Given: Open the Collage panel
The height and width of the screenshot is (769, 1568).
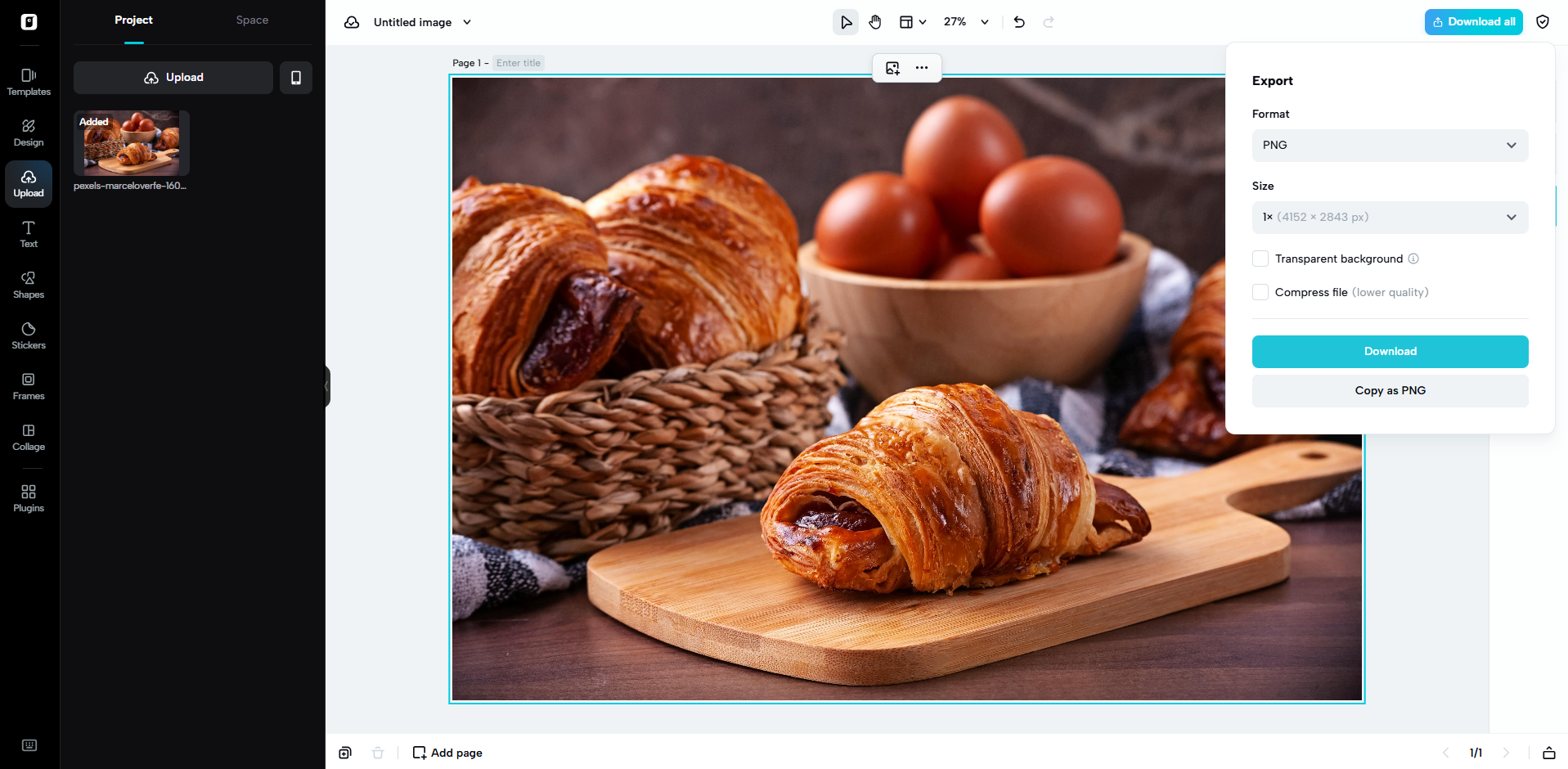Looking at the screenshot, I should point(29,437).
